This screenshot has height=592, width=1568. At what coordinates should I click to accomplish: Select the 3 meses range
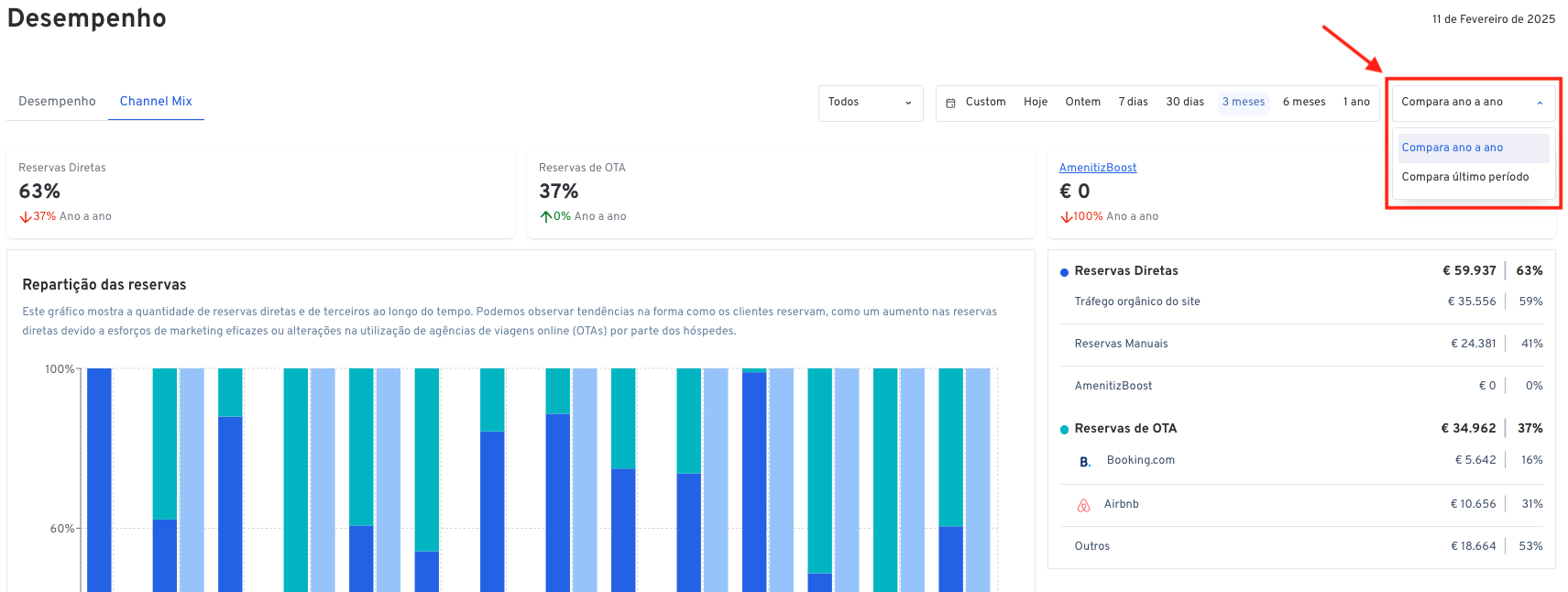coord(1244,103)
